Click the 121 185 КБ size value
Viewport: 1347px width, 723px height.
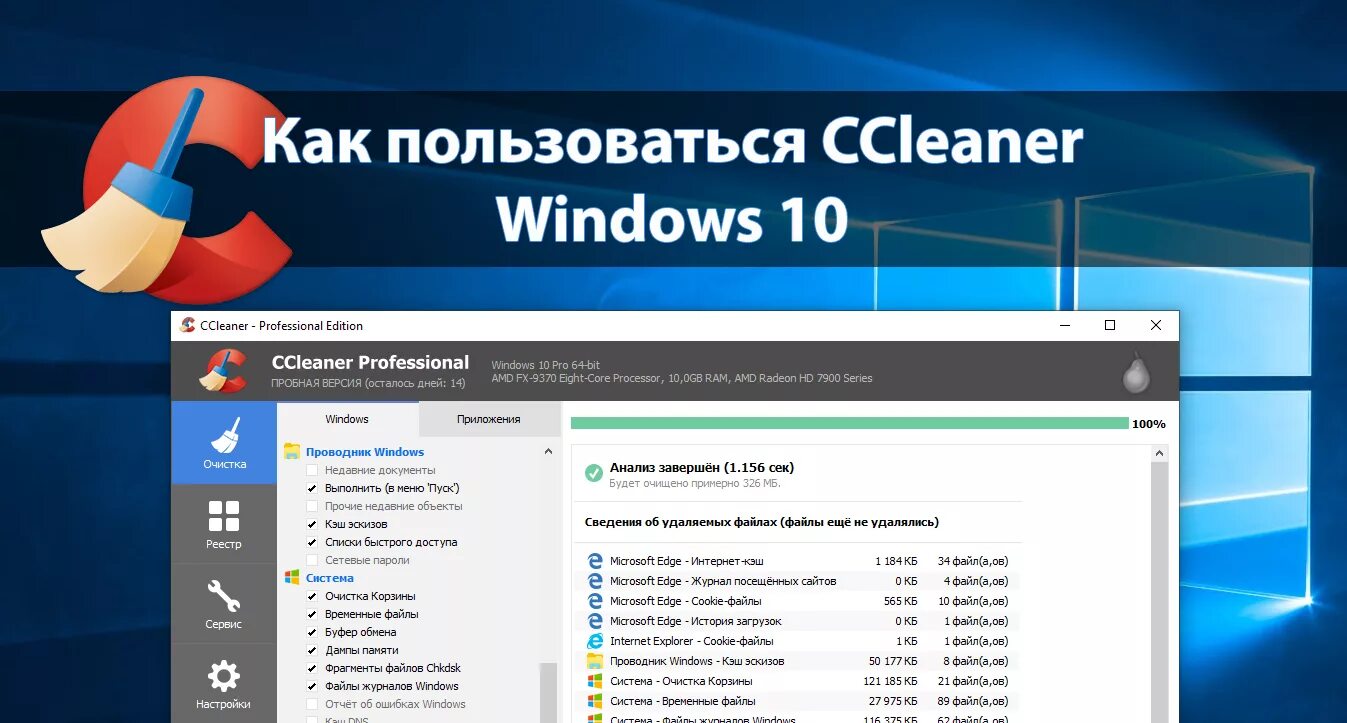890,681
